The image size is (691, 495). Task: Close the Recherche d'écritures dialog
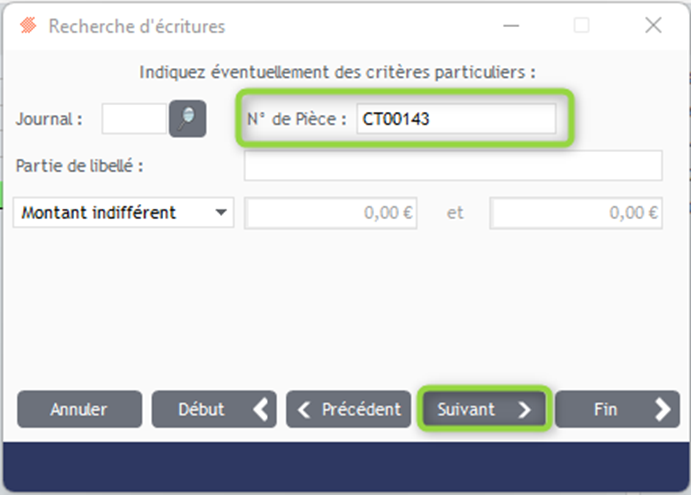pos(653,25)
